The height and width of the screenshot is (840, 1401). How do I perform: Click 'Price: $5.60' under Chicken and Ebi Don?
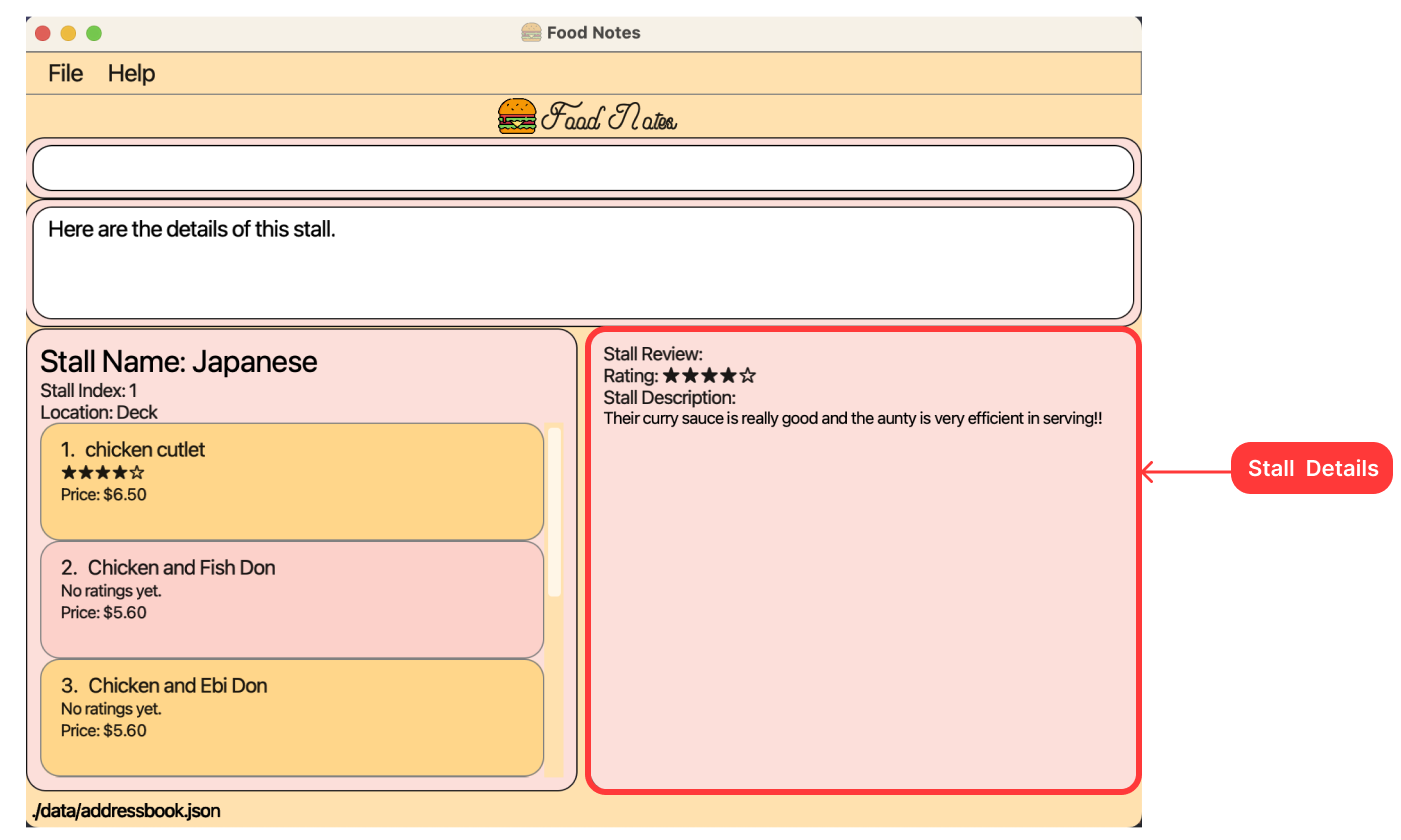pos(104,730)
